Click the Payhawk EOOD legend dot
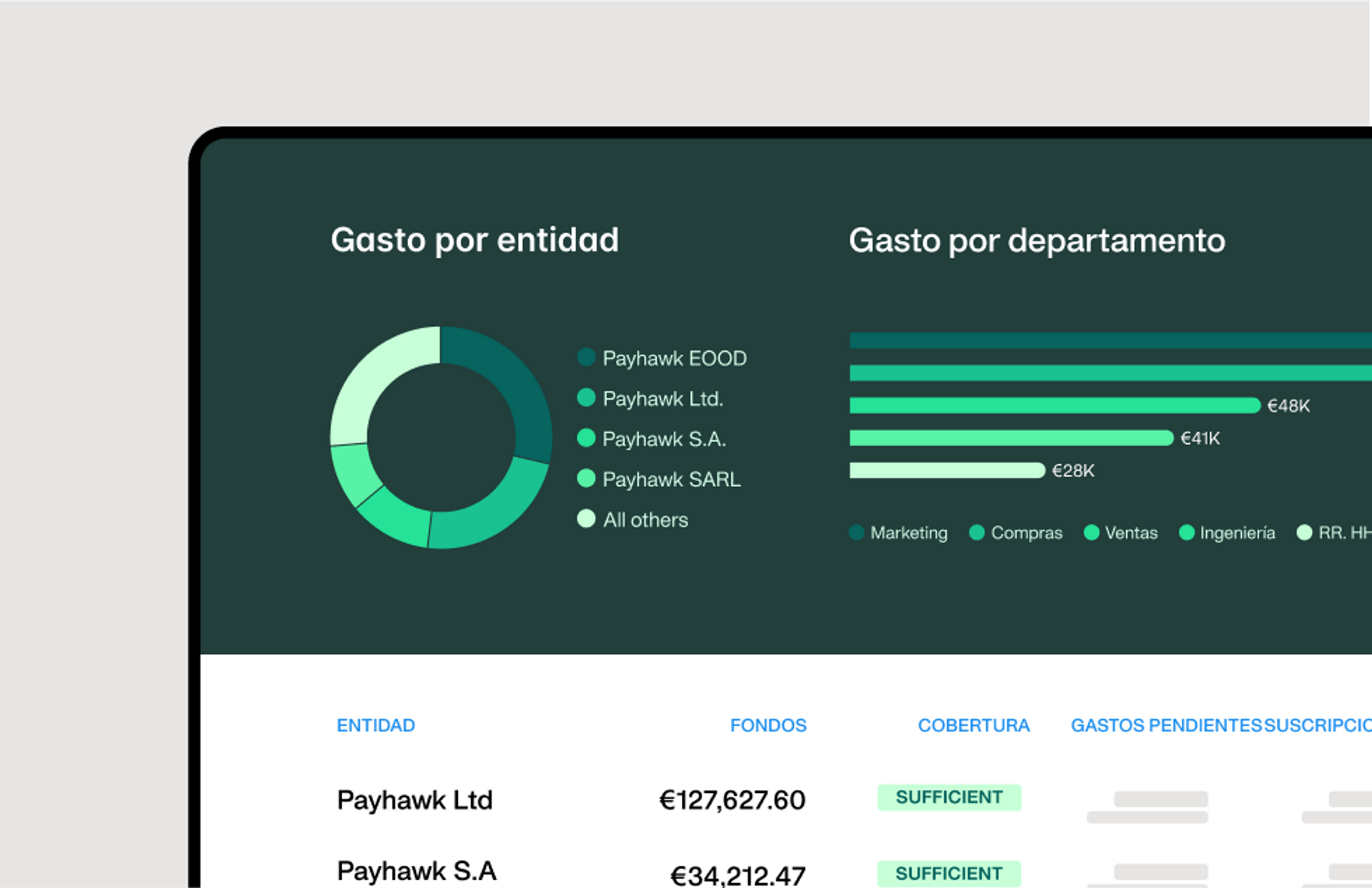Screen dimensions: 1372x888 [x=586, y=357]
